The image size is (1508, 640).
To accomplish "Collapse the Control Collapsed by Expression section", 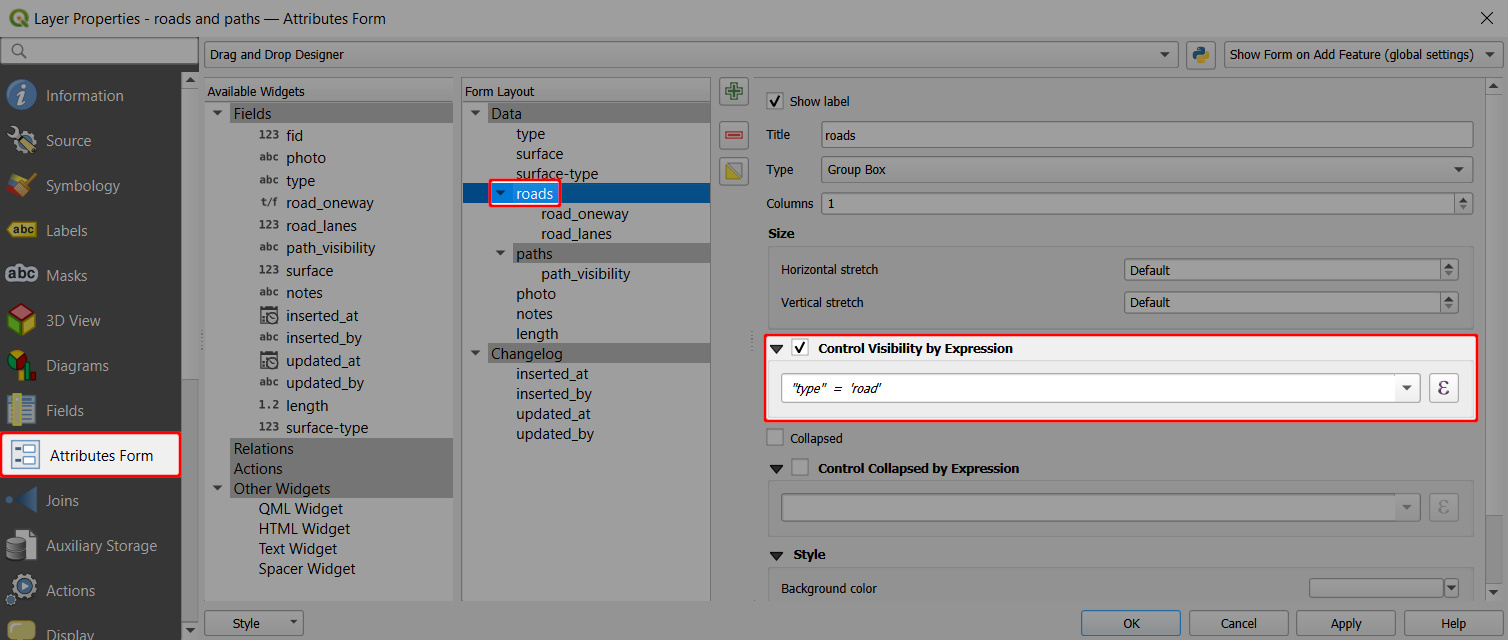I will (x=776, y=468).
